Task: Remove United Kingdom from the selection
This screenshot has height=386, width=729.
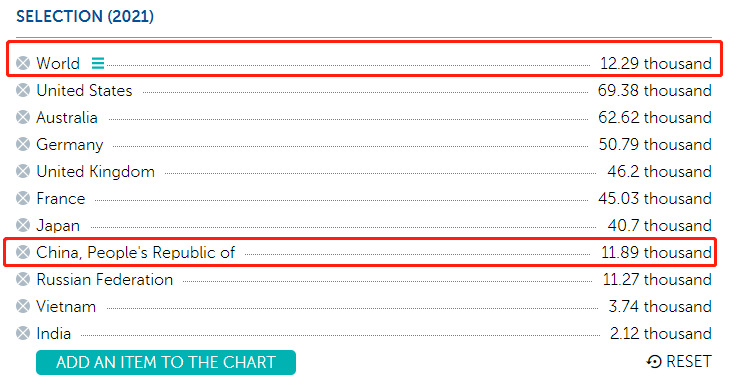Action: pyautogui.click(x=23, y=171)
